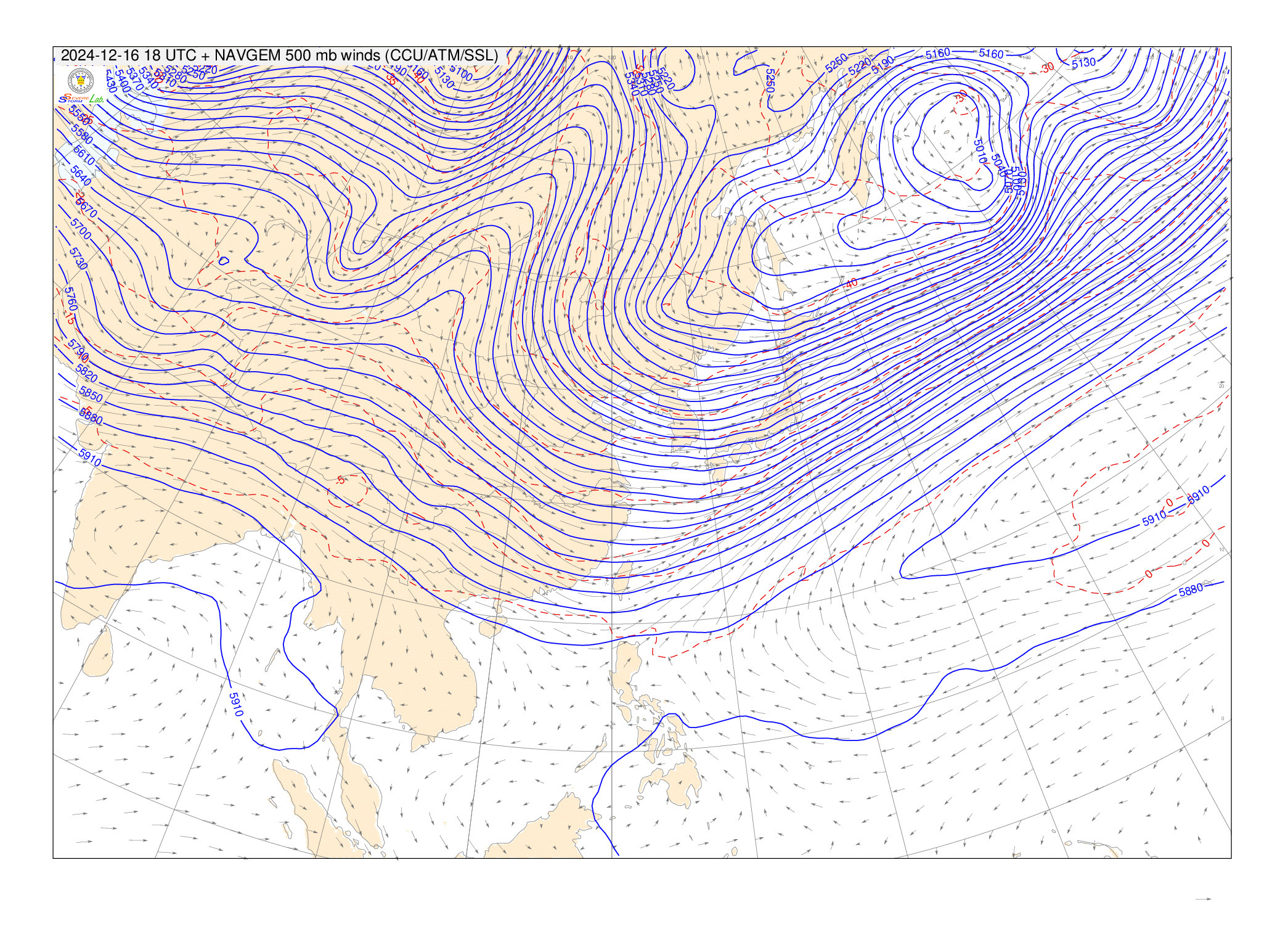Click the red -5 label over Southeast Asia
1288x931 pixels.
coord(340,480)
